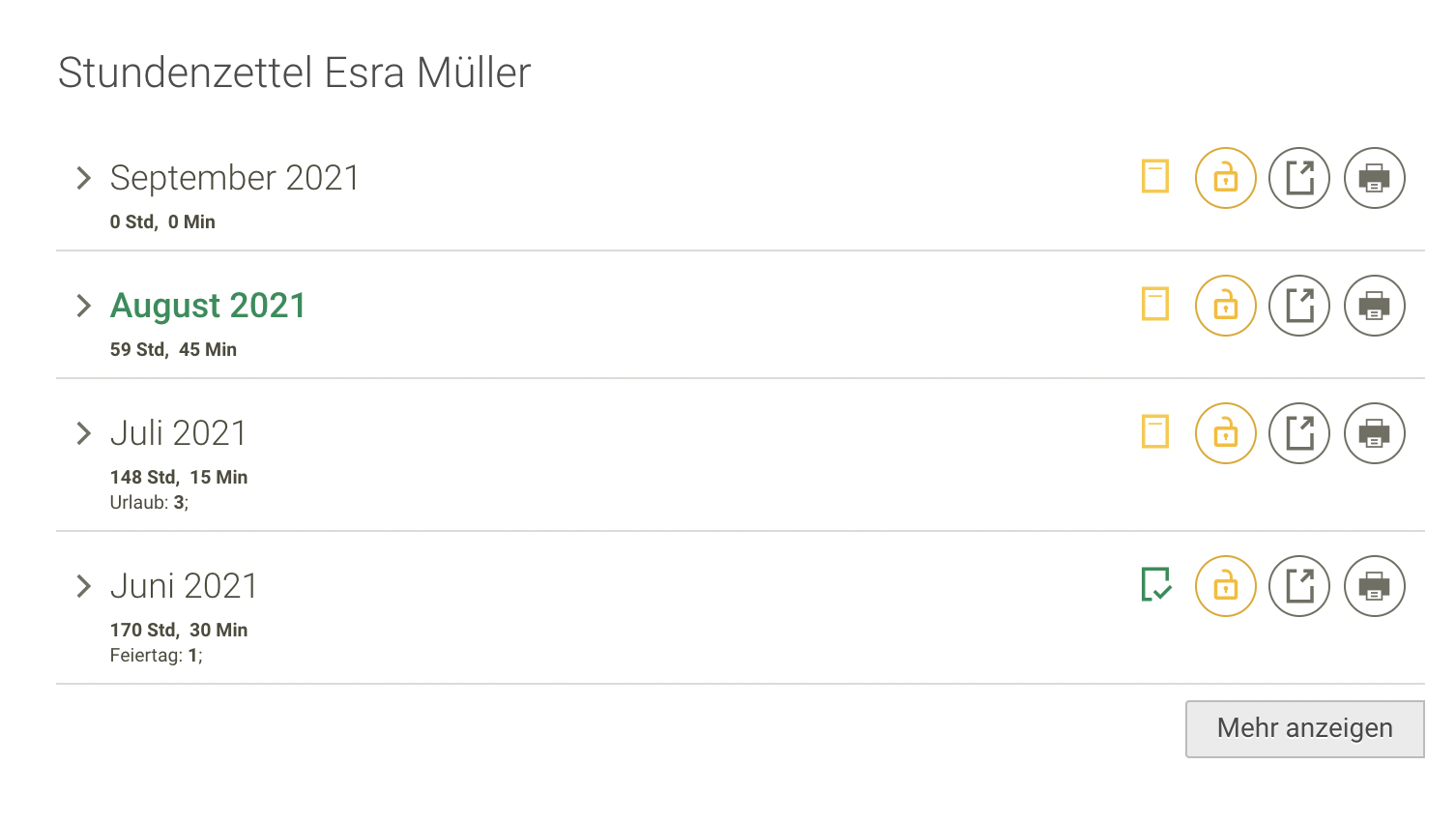Open export icon for August 2021
Image resolution: width=1456 pixels, height=824 pixels.
(x=1299, y=305)
